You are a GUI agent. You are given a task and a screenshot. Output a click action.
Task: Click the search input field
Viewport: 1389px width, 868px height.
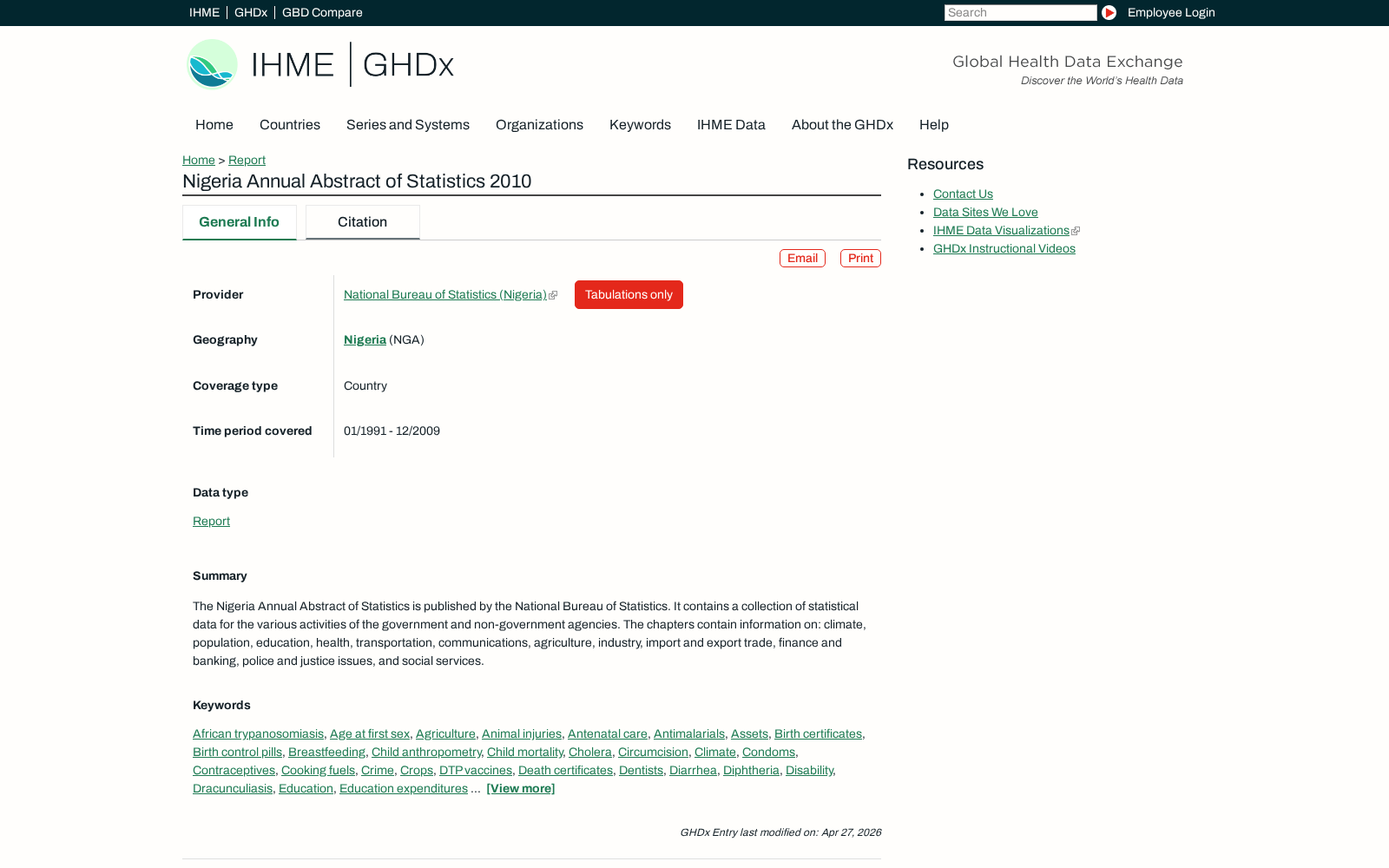[x=1021, y=12]
